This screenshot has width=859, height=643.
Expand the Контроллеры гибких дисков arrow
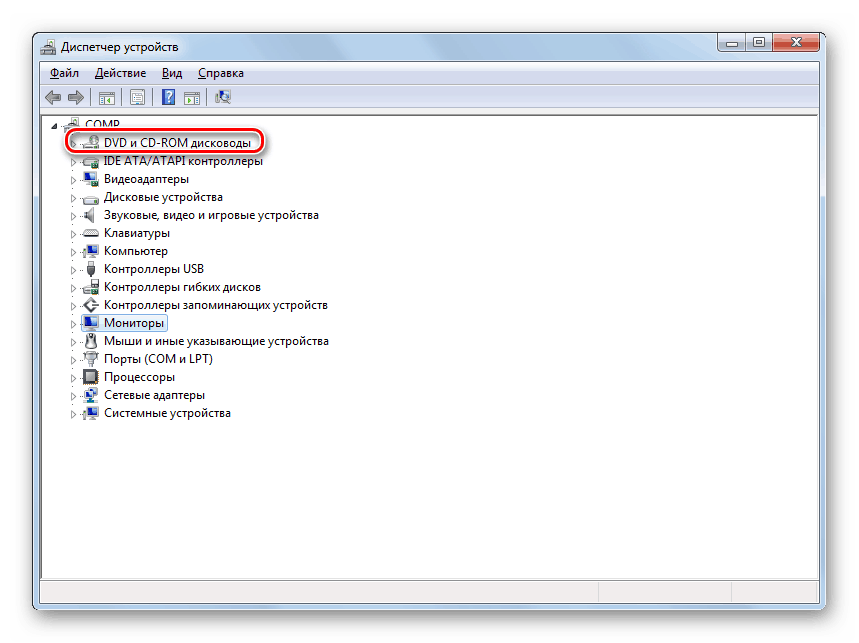pyautogui.click(x=73, y=288)
